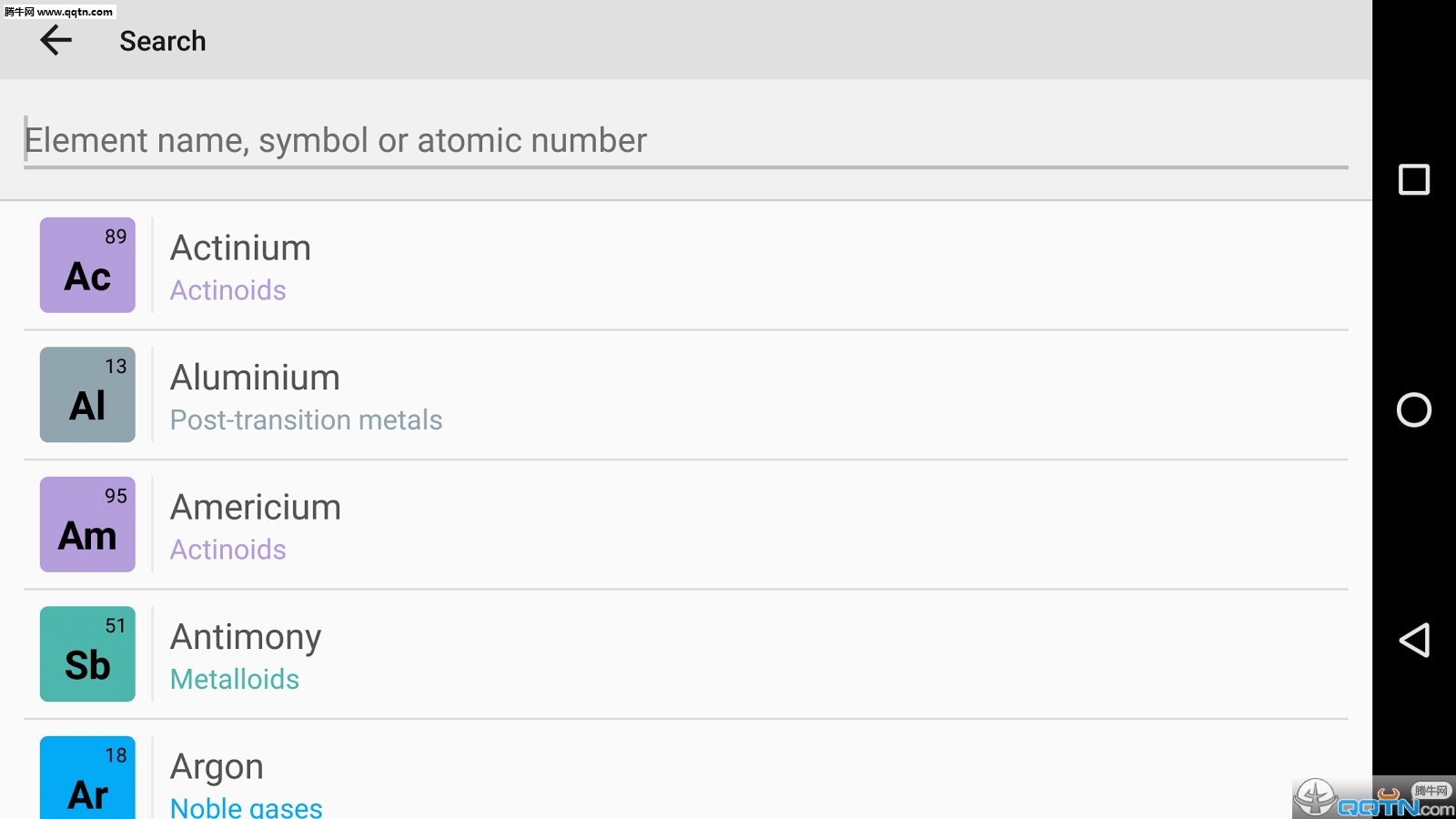The width and height of the screenshot is (1456, 819).
Task: Tap the Argon Ar element tile
Action: click(87, 779)
